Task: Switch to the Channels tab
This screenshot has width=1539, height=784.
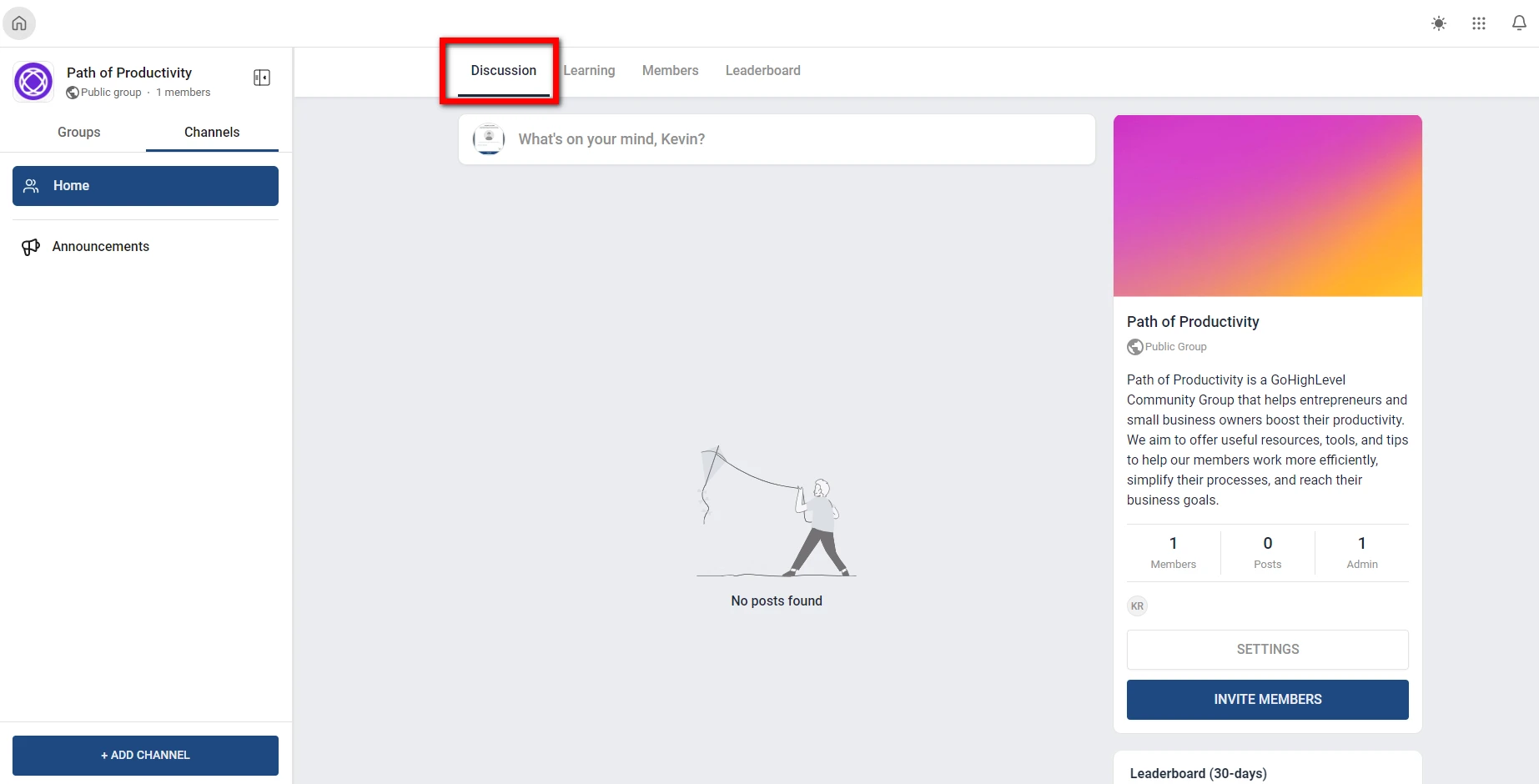Action: coord(212,132)
